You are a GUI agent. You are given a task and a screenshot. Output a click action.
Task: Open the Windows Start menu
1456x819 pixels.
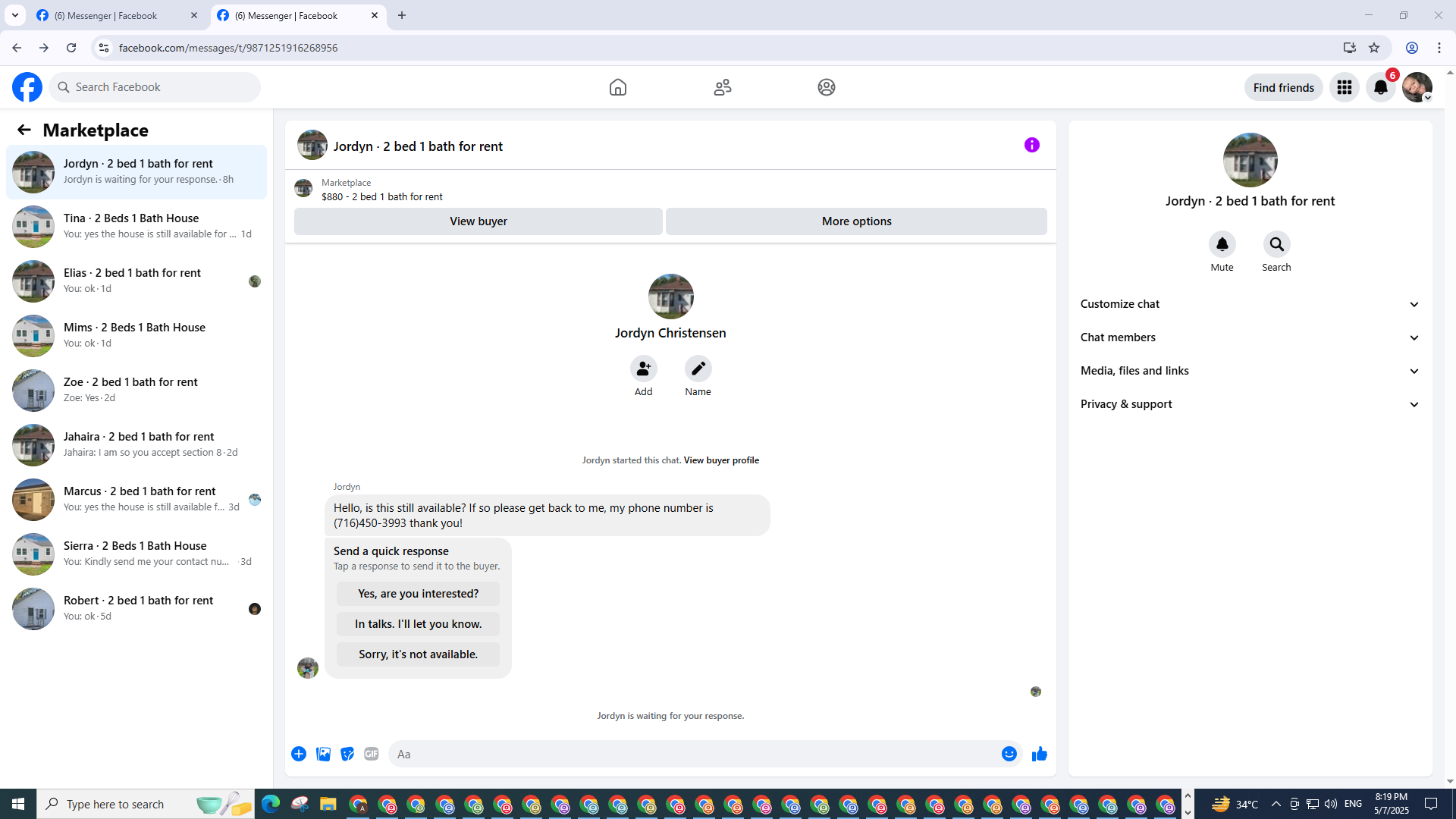18,804
